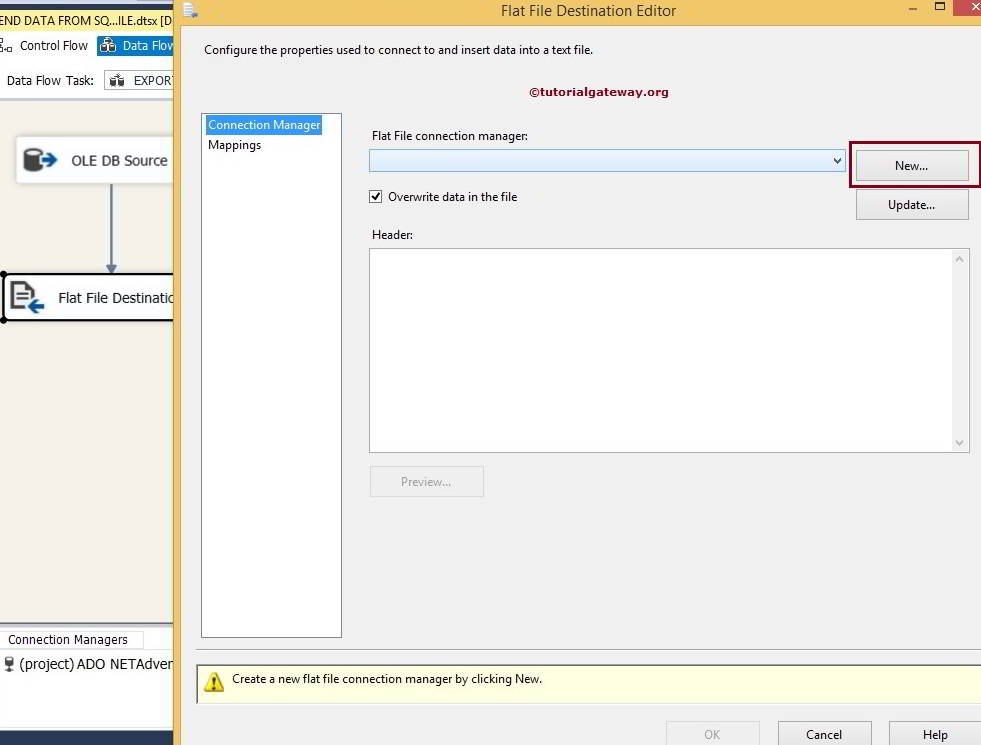Viewport: 981px width, 745px height.
Task: Select Connection Manager in the left pane
Action: (263, 124)
